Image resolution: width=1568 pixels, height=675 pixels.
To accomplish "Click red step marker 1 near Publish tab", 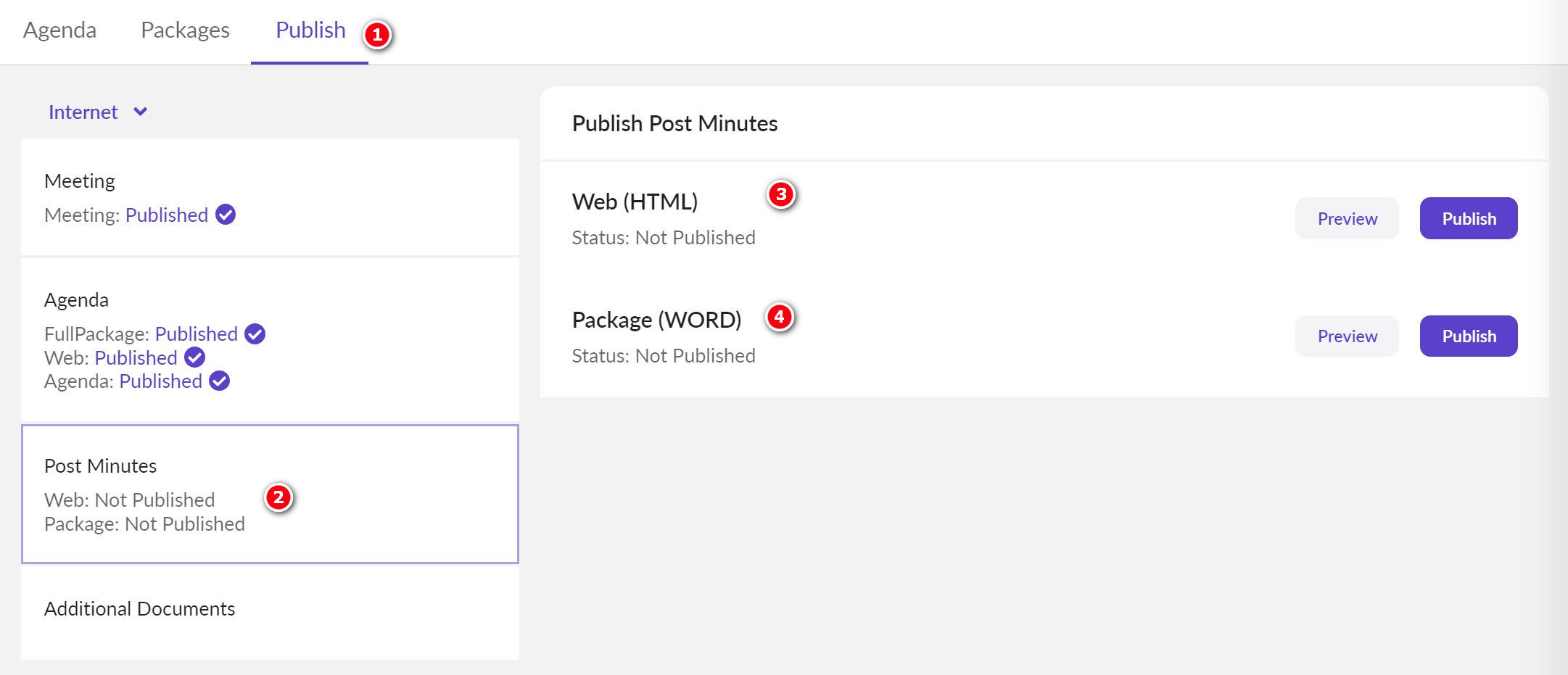I will [377, 35].
